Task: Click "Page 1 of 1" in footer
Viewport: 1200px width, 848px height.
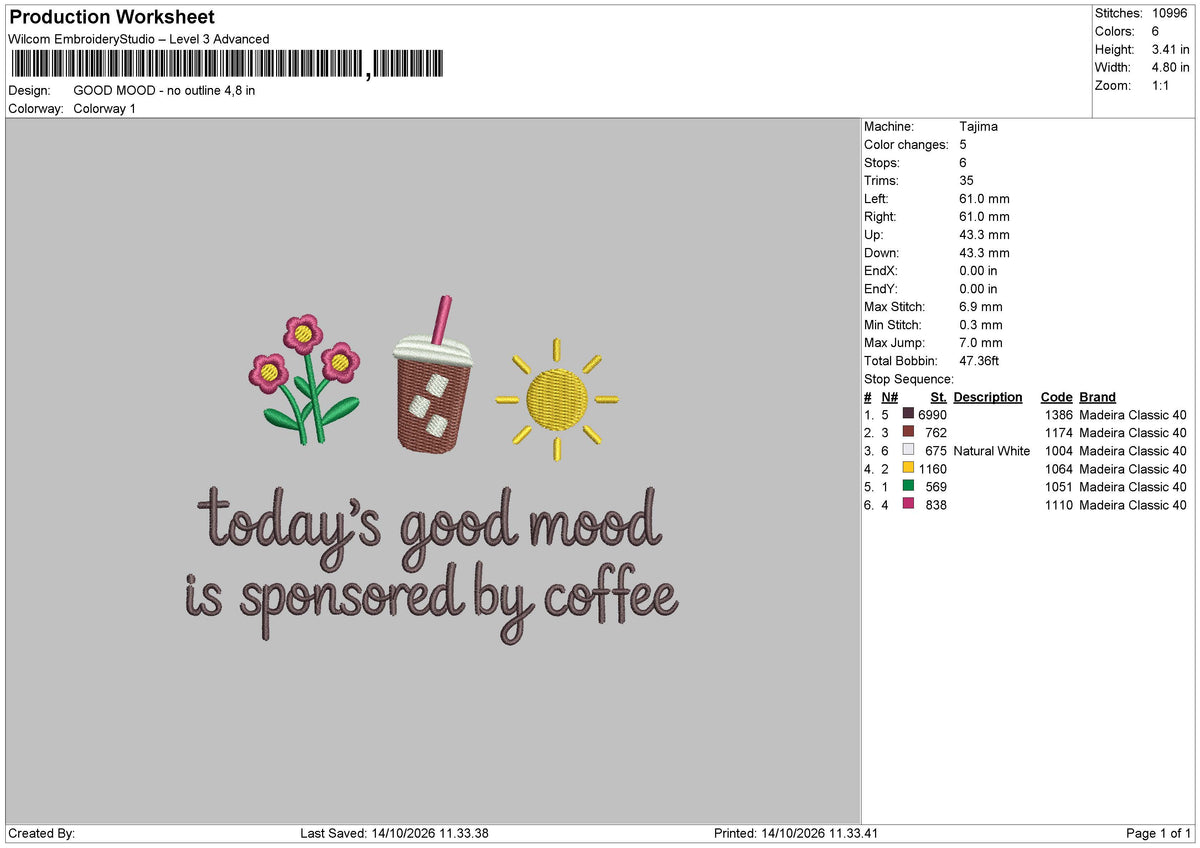Action: pyautogui.click(x=1159, y=832)
